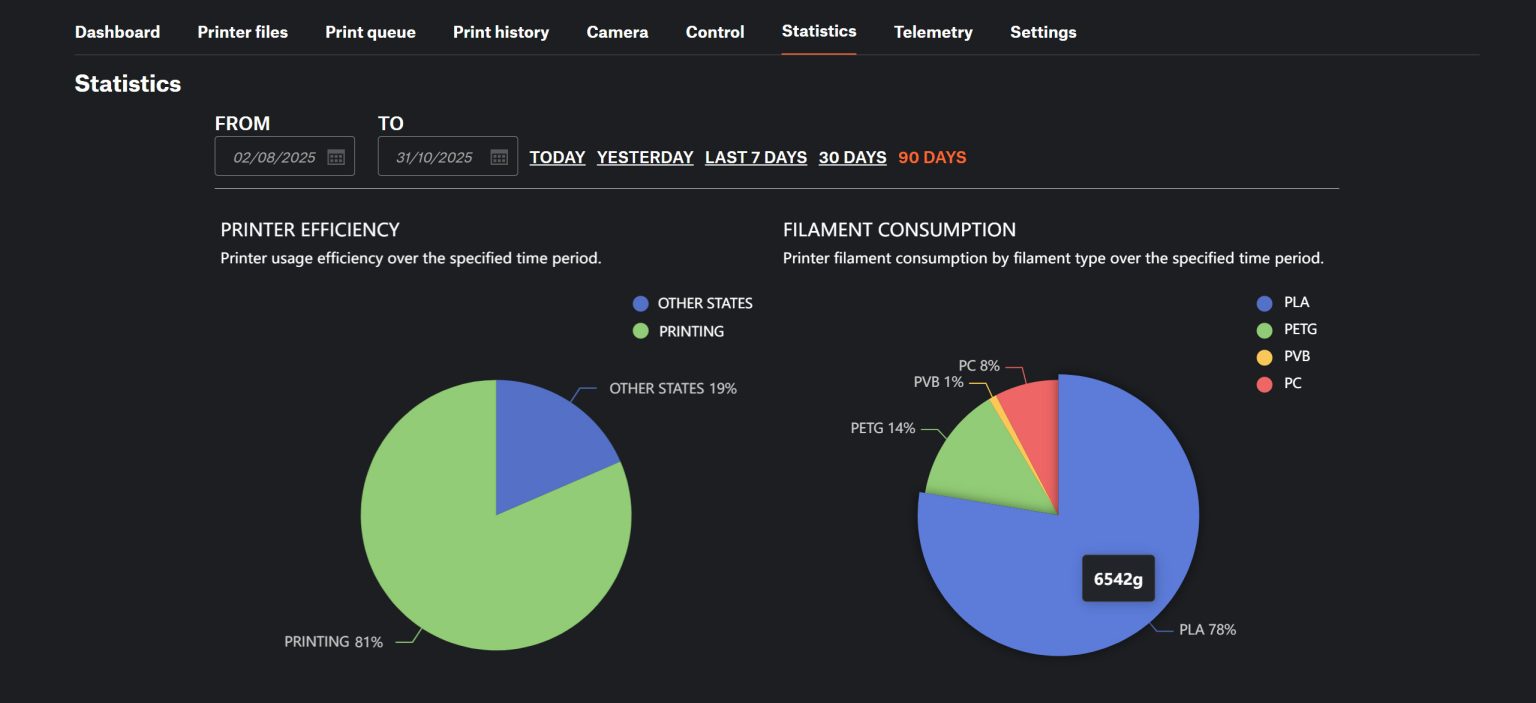Open the FROM date calendar icon
The height and width of the screenshot is (703, 1536).
(x=336, y=157)
